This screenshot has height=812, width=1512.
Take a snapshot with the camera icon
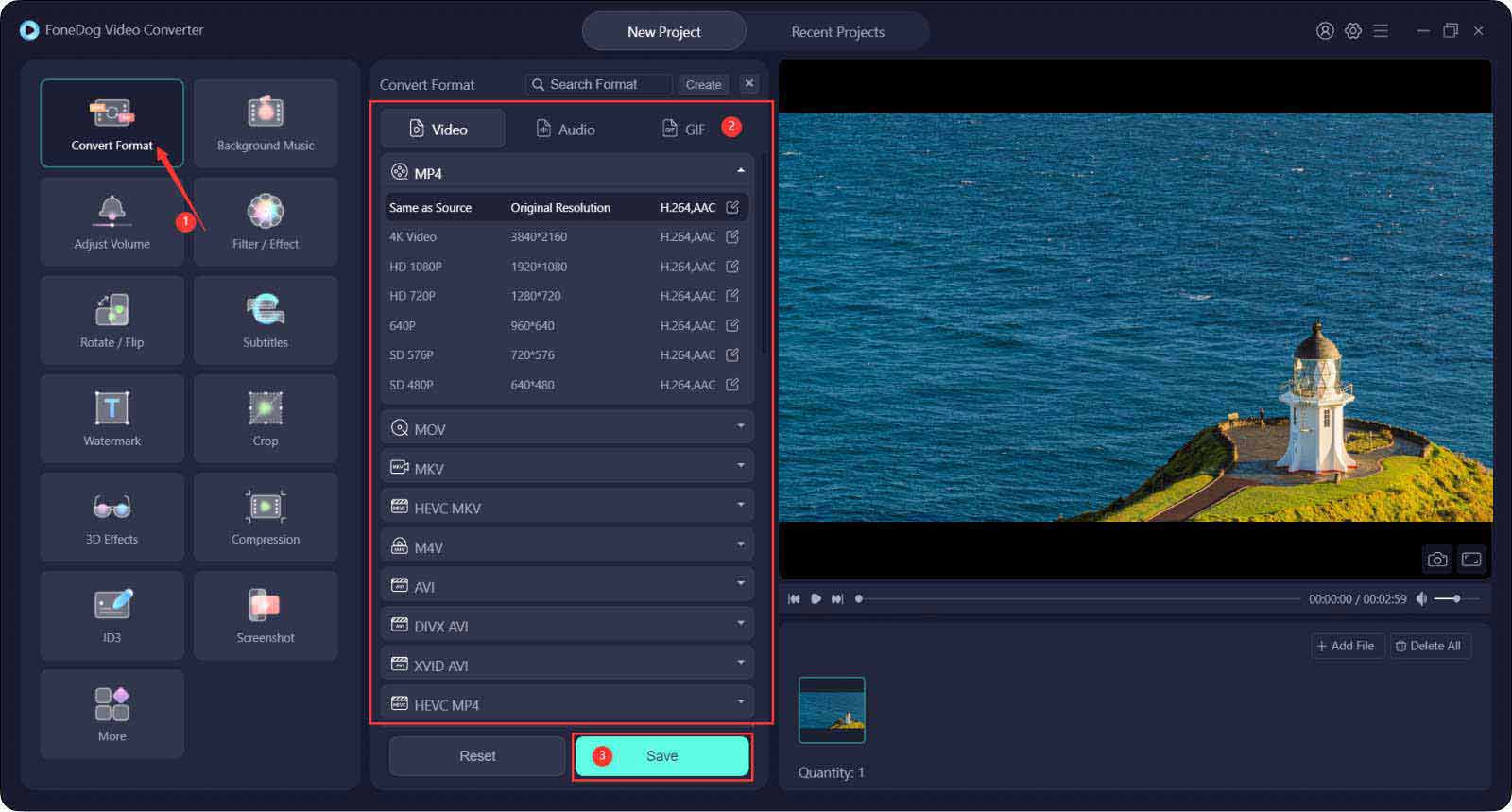pos(1436,560)
